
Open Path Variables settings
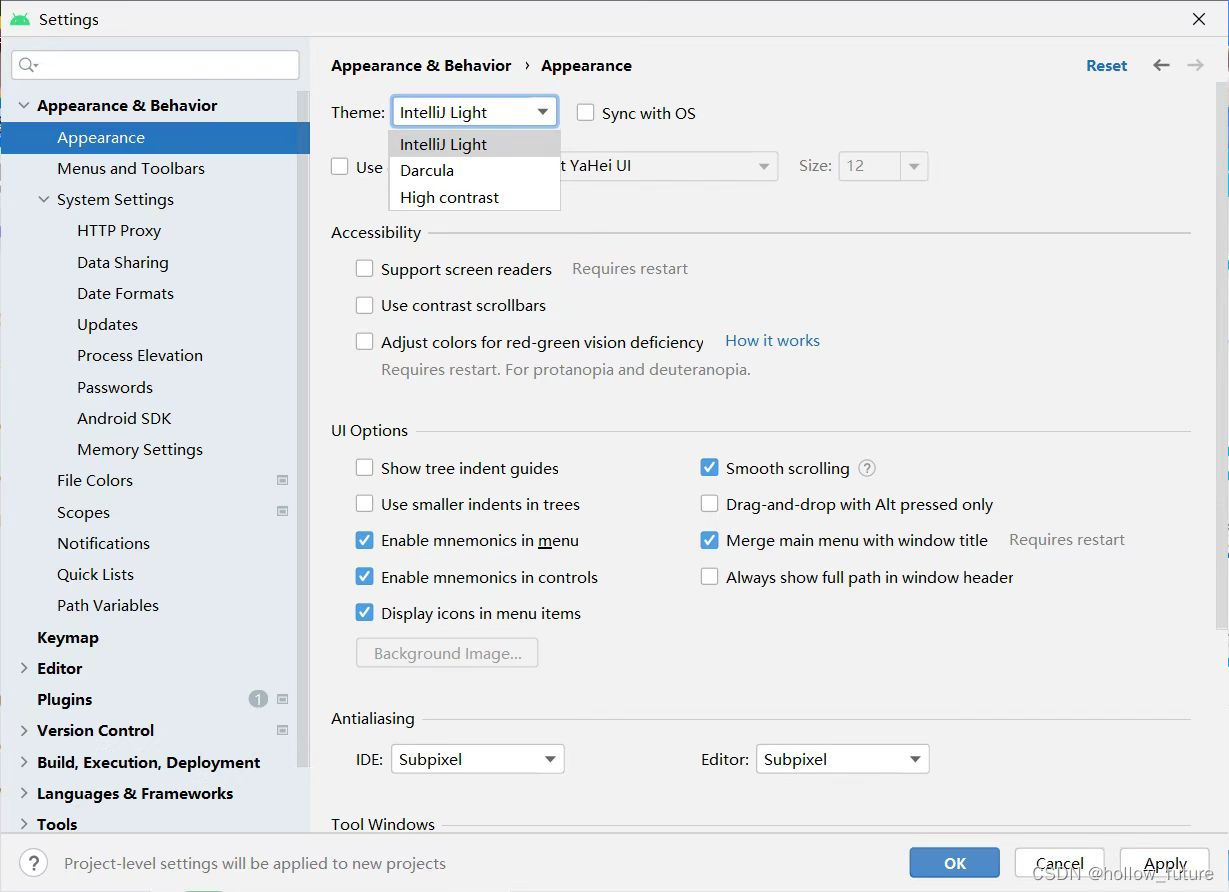(x=108, y=605)
